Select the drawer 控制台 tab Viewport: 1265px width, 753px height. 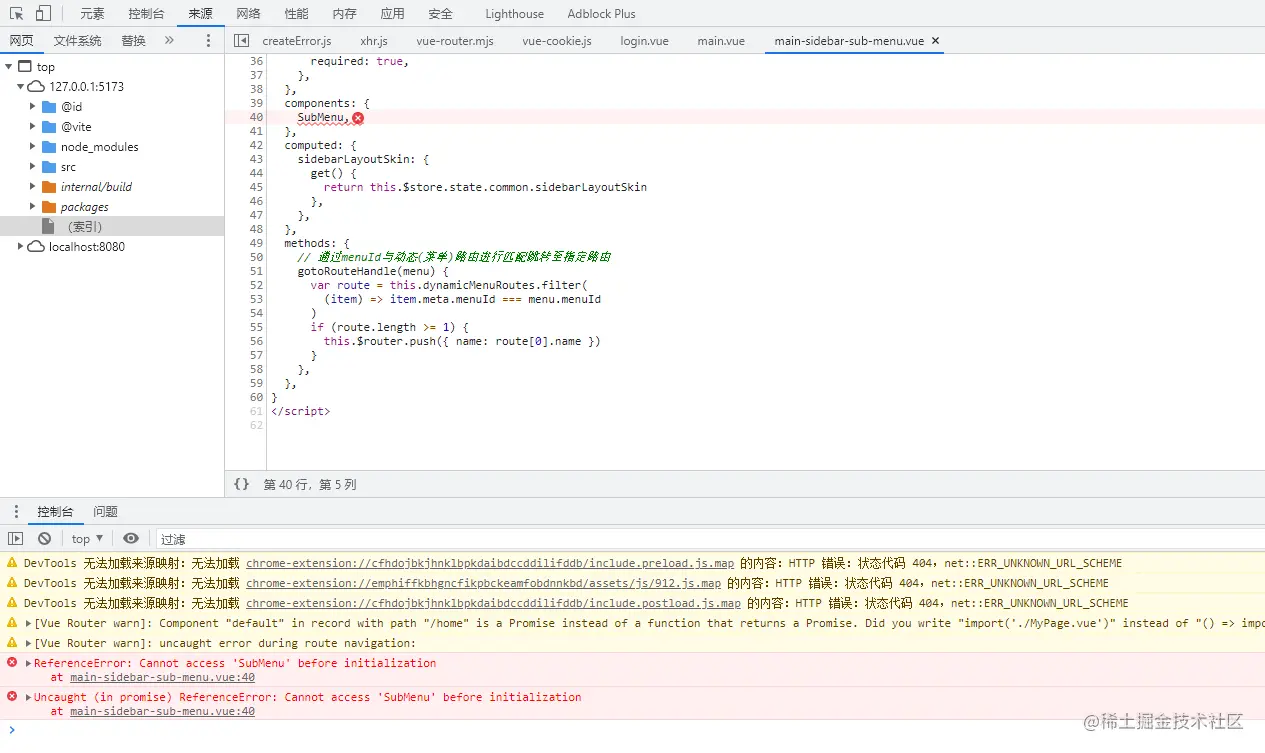pyautogui.click(x=55, y=512)
